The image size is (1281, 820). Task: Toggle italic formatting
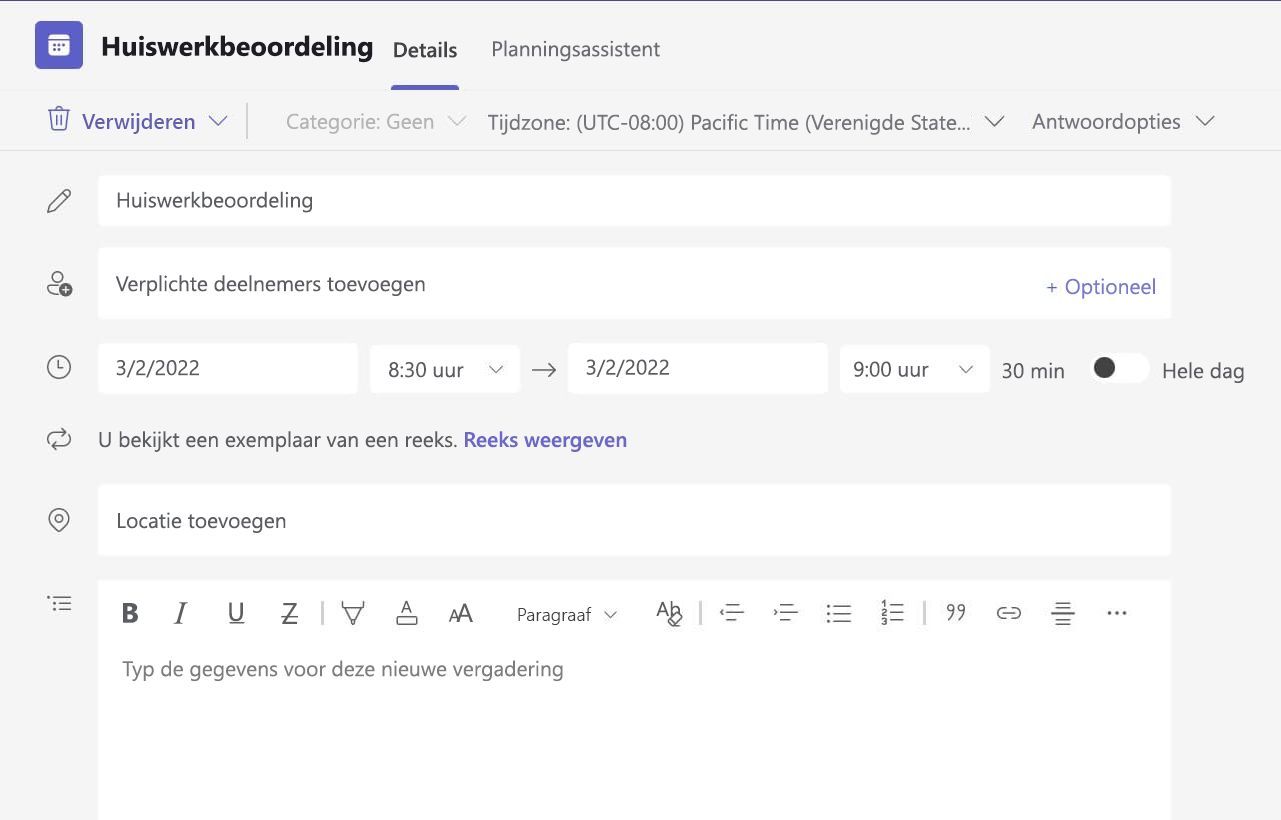tap(181, 613)
